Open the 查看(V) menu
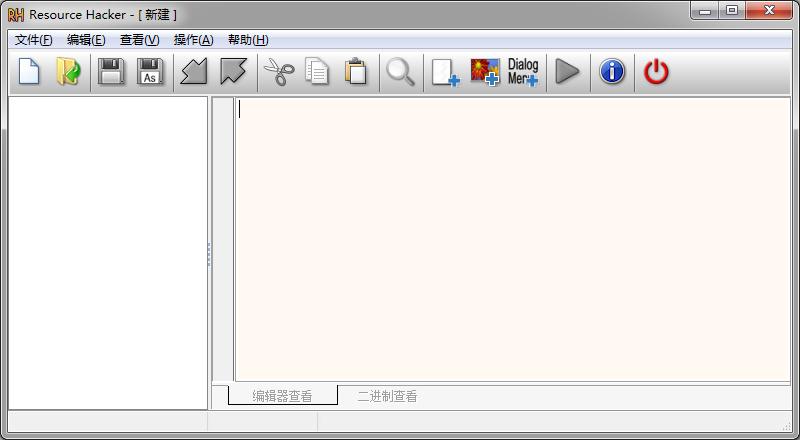 (x=139, y=40)
